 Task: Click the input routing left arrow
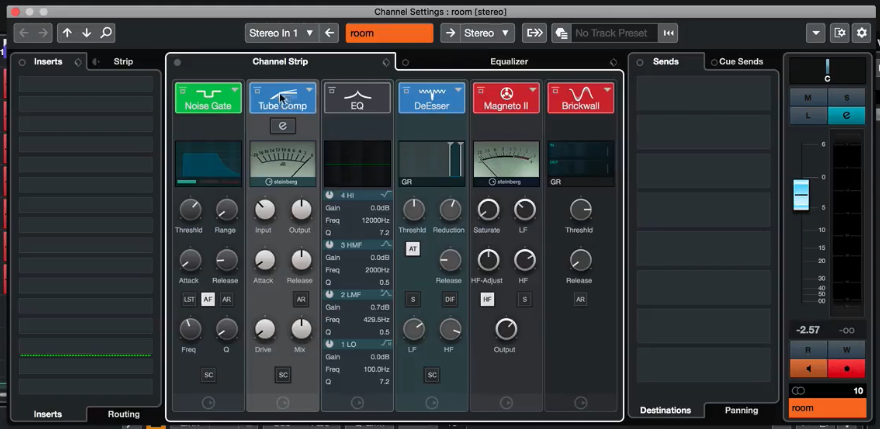pos(329,33)
